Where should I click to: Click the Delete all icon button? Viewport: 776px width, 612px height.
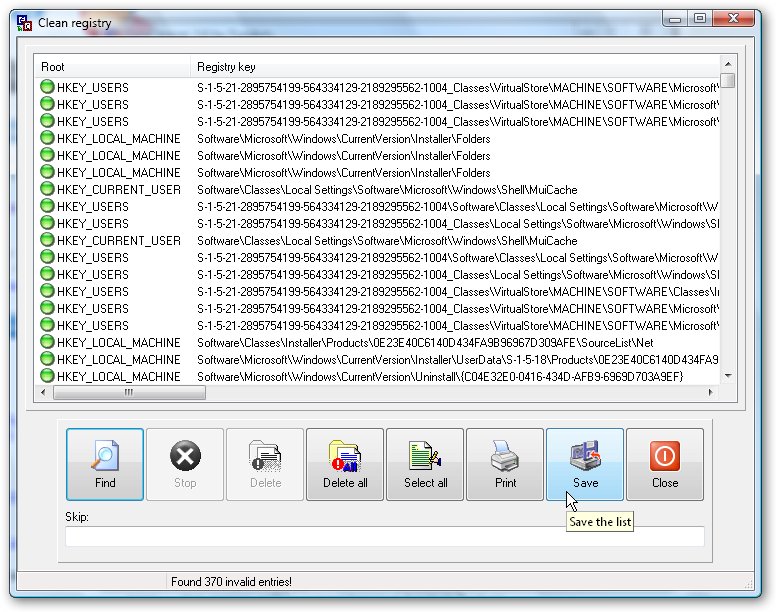345,464
